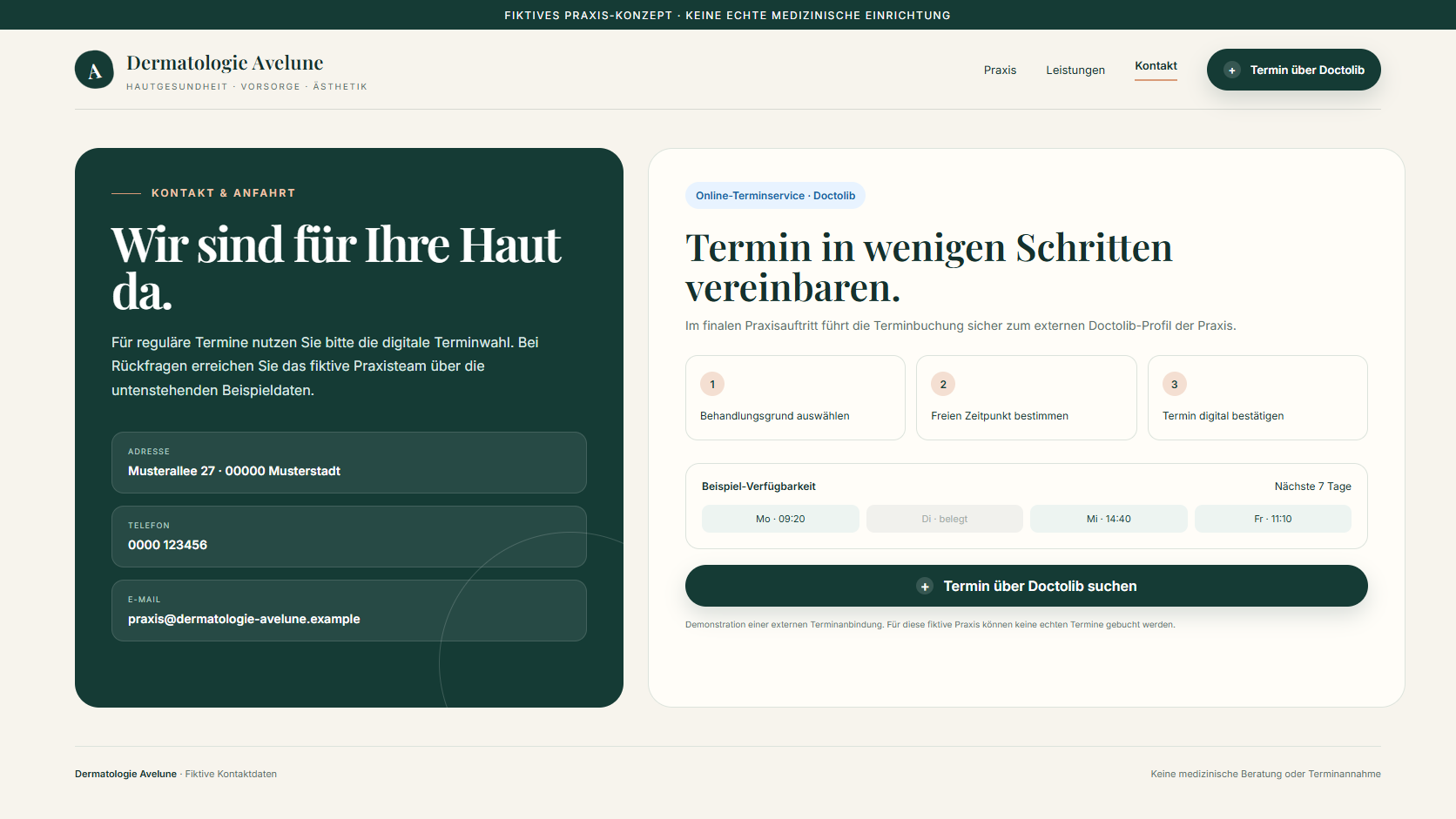1456x819 pixels.
Task: Open the 'Termin digital bestätigen' step card
Action: [1257, 398]
